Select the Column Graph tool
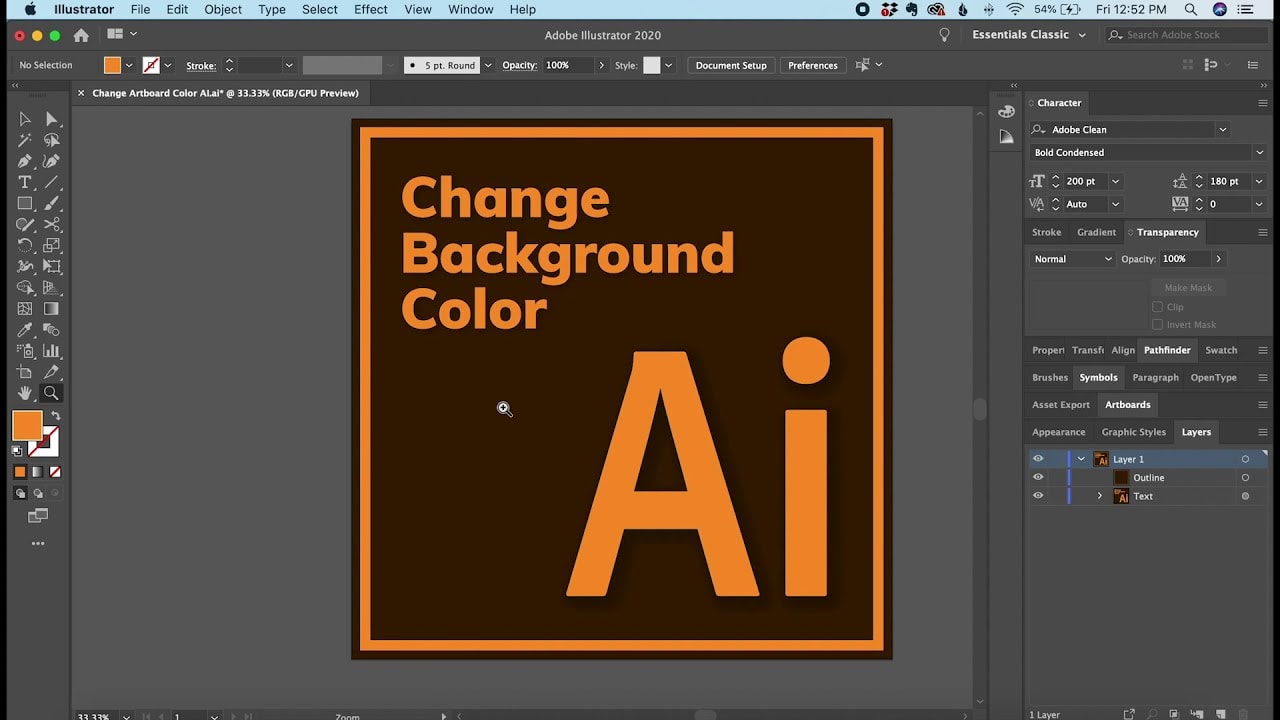The height and width of the screenshot is (720, 1280). click(x=51, y=351)
